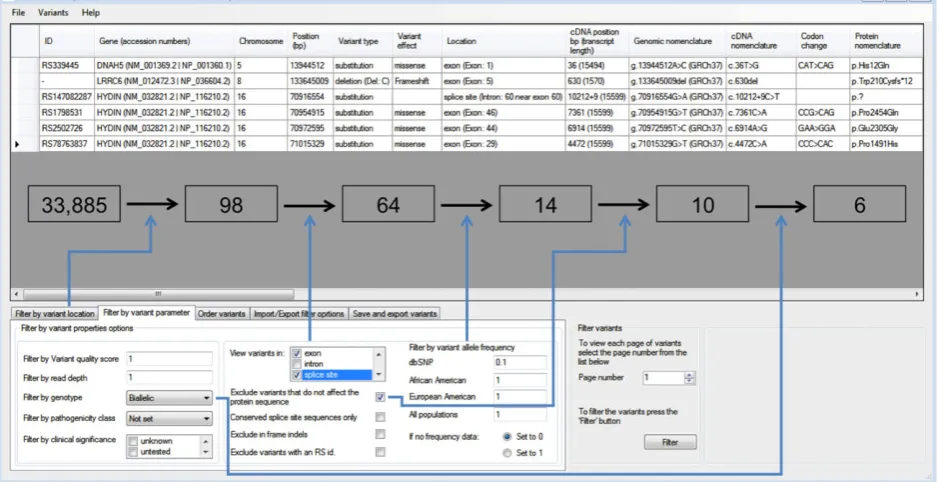This screenshot has width=939, height=482.
Task: Check Exclude variants with an RS id
Action: 380,452
